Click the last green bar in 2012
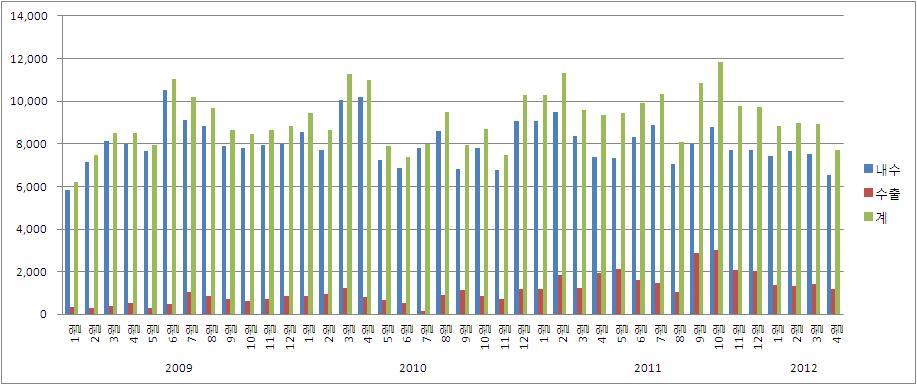This screenshot has width=917, height=385. (837, 232)
